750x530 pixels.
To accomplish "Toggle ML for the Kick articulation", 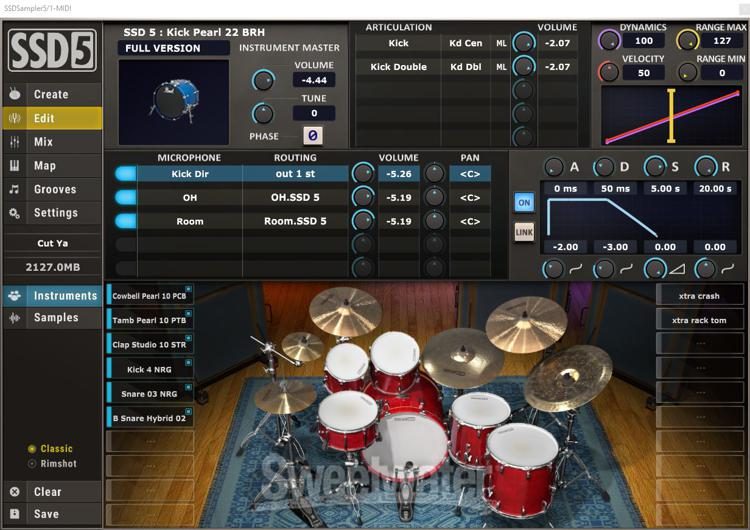I will tap(501, 43).
